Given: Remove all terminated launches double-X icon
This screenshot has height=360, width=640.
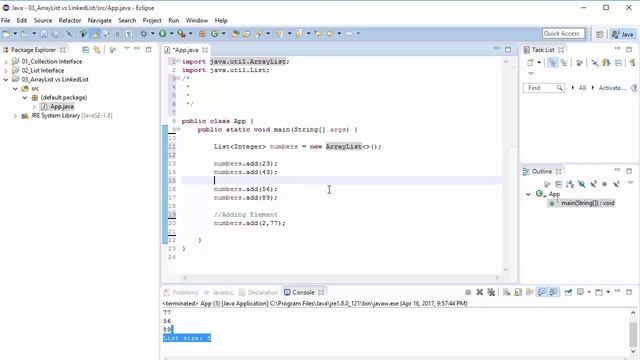Looking at the screenshot, I should click(x=491, y=292).
